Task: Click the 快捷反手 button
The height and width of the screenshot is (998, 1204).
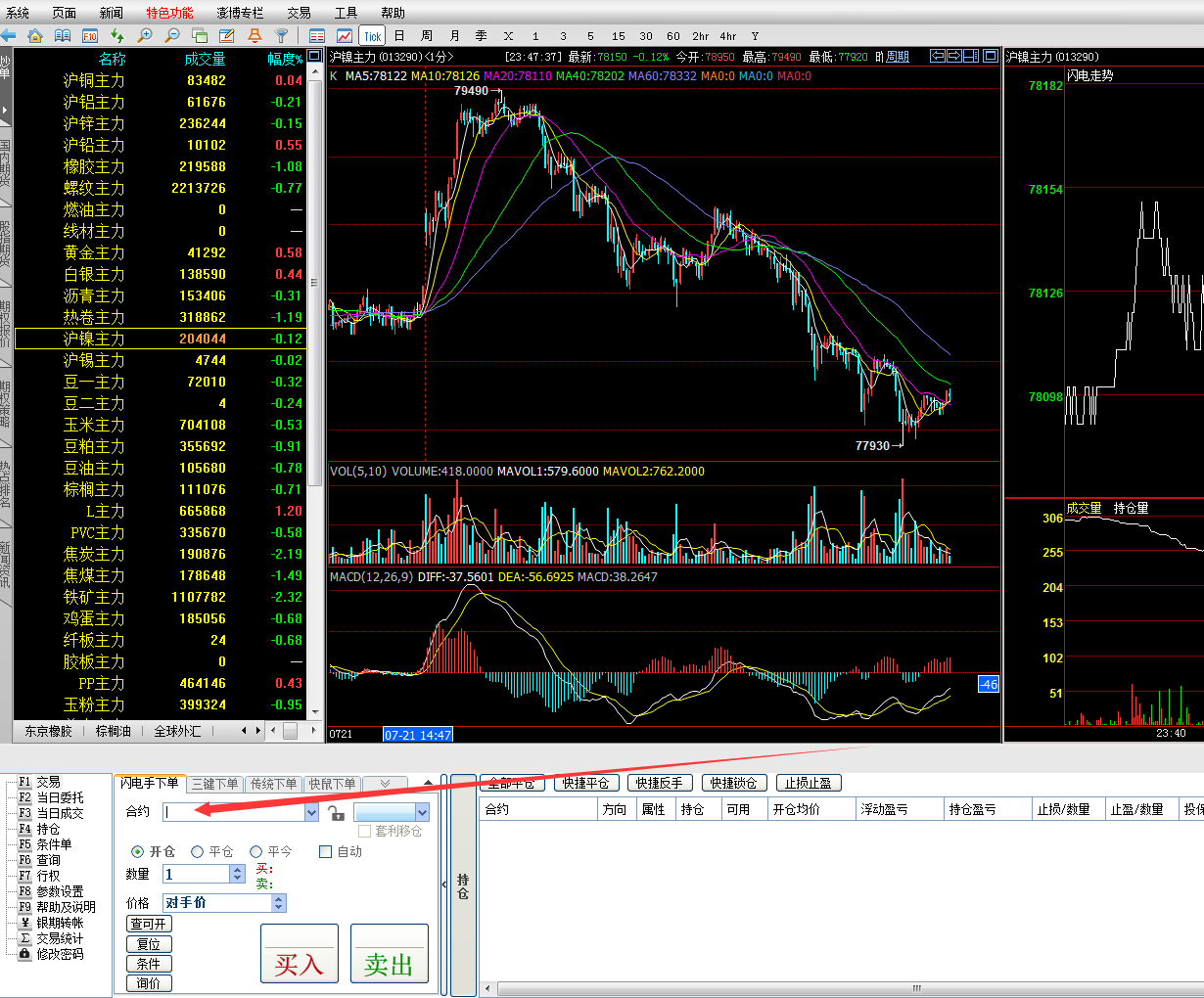Action: point(659,783)
